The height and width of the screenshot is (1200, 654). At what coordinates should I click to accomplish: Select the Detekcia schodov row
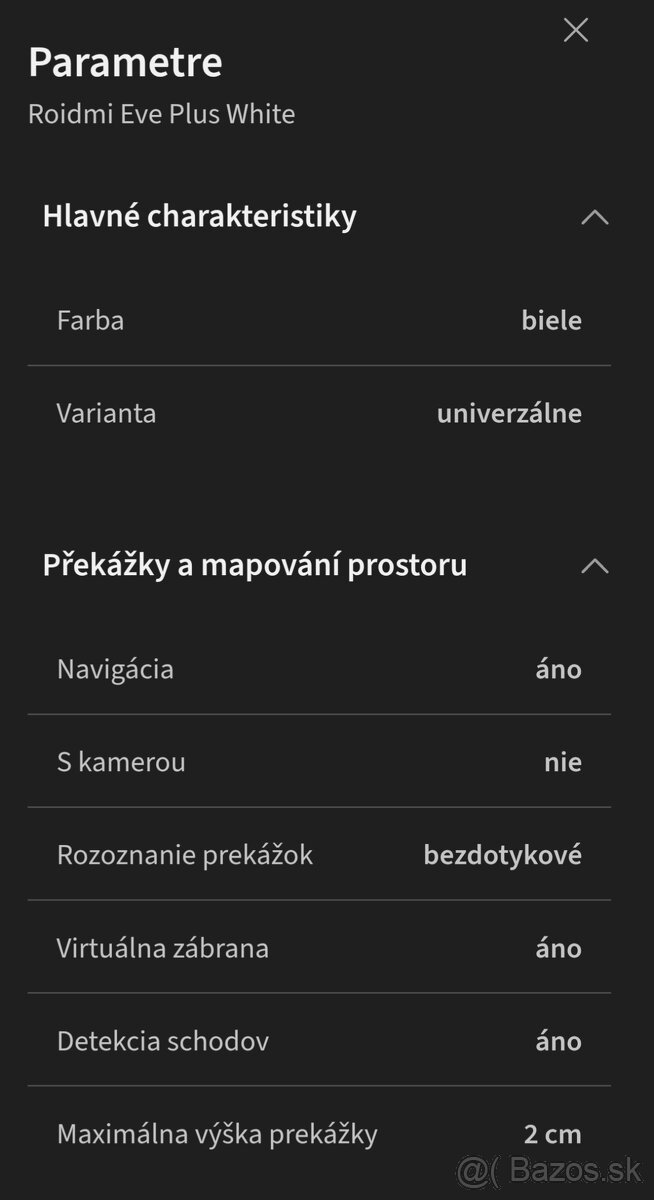(x=319, y=1041)
